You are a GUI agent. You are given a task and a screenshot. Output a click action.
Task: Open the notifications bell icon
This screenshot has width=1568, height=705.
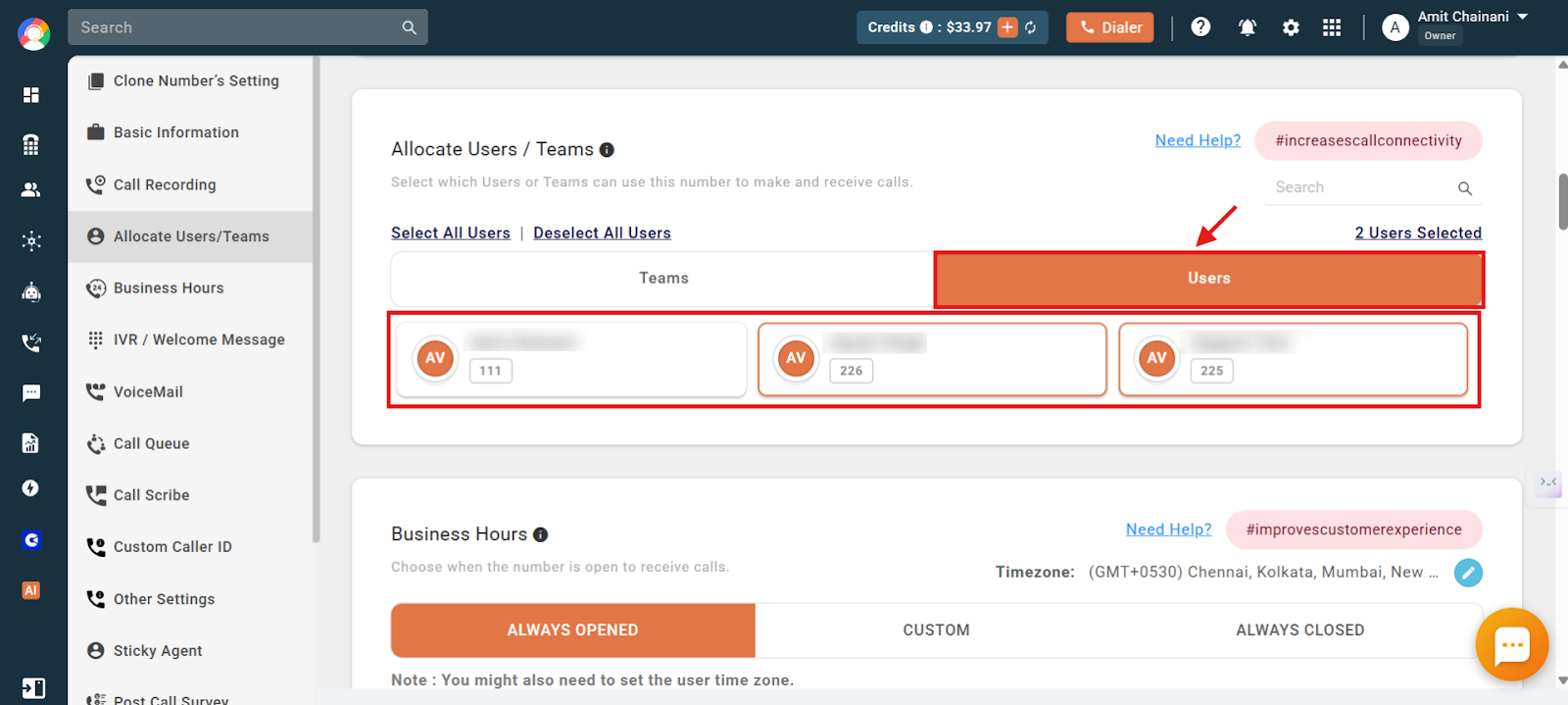[x=1248, y=27]
